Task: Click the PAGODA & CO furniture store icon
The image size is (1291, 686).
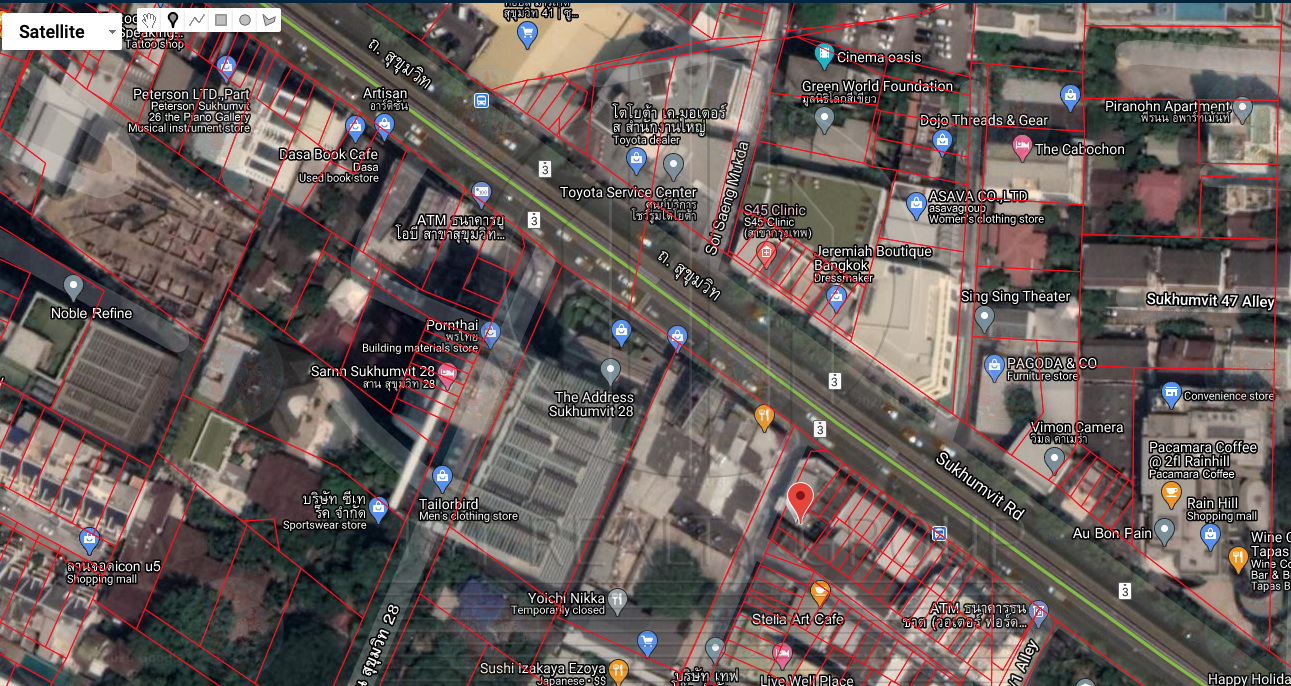Action: coord(993,366)
